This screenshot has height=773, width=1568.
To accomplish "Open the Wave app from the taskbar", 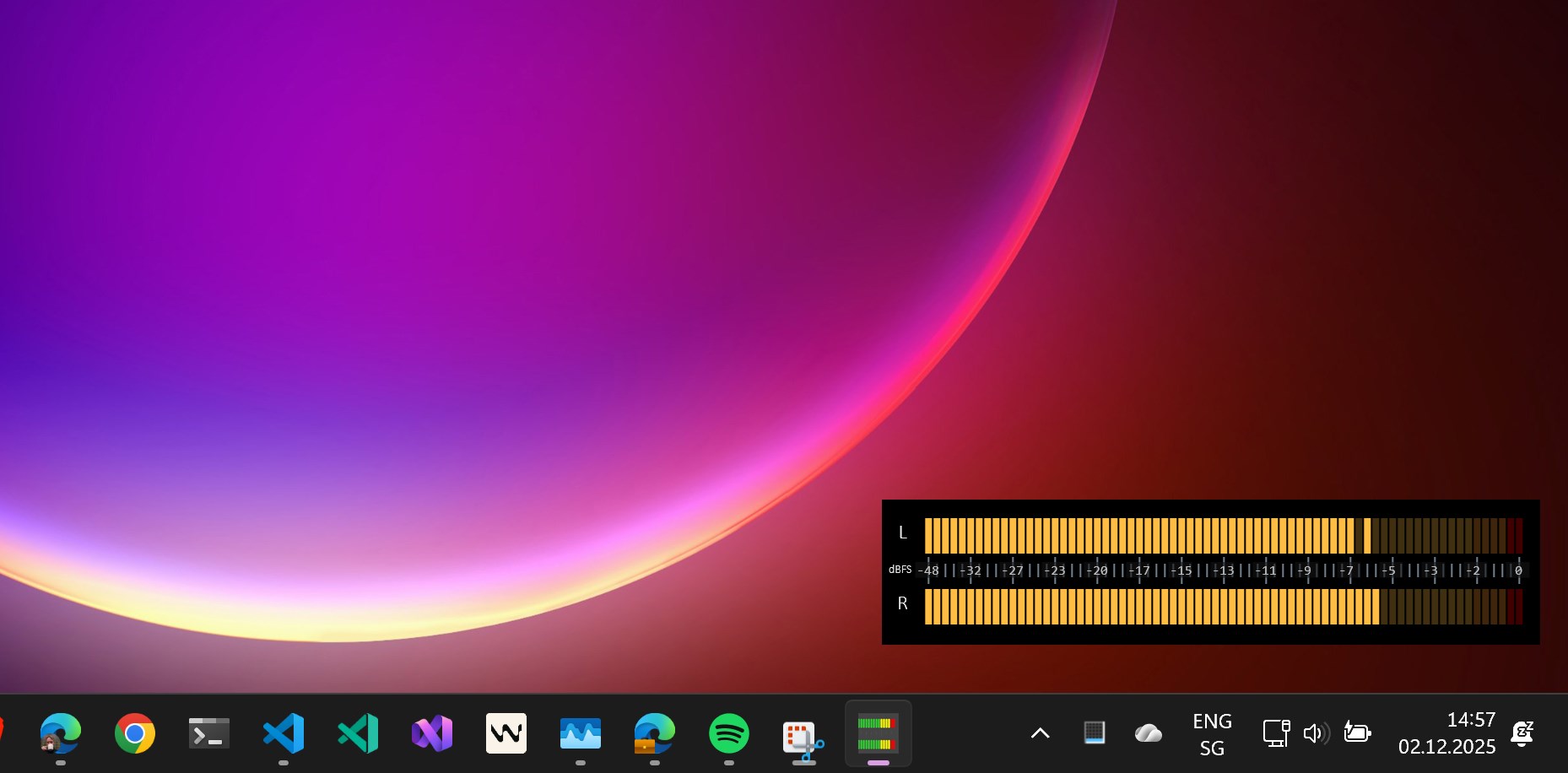I will coord(505,732).
